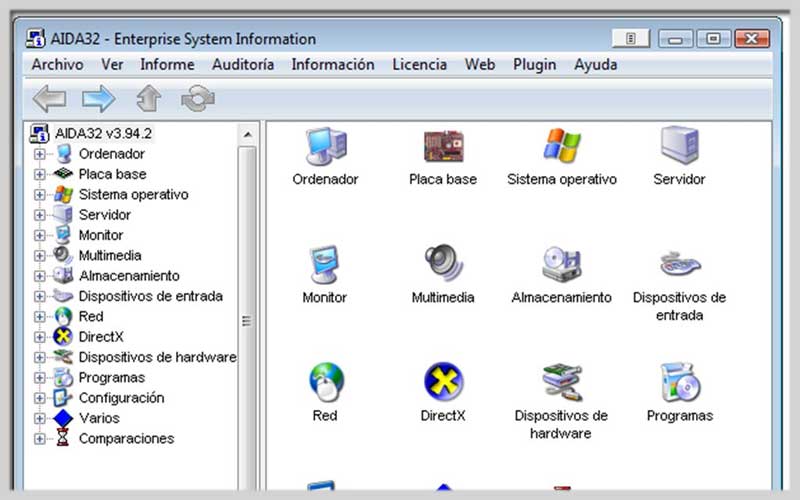Select Sistema operativo in the tree
The width and height of the screenshot is (800, 500).
point(133,195)
